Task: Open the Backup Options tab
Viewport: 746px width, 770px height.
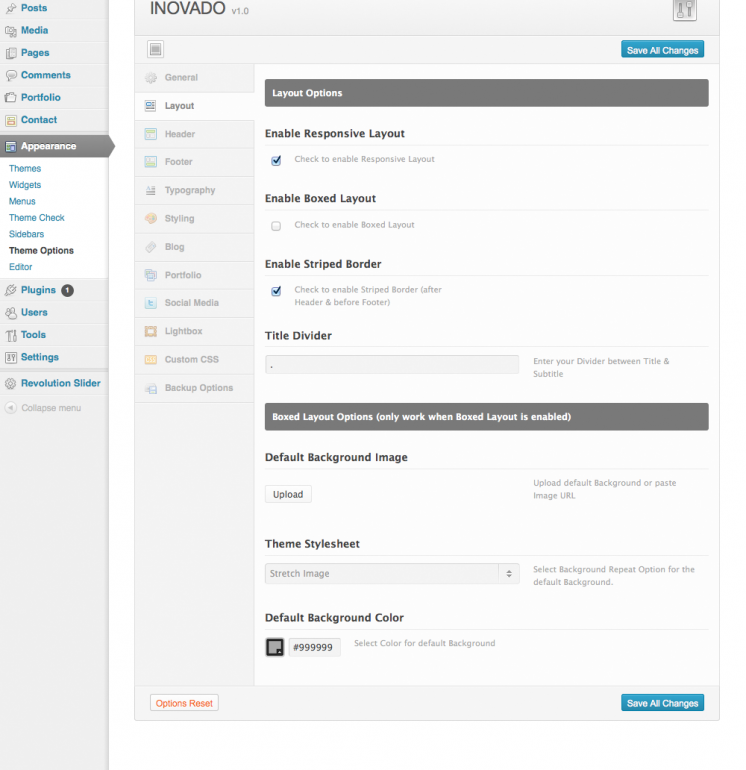Action: [194, 388]
